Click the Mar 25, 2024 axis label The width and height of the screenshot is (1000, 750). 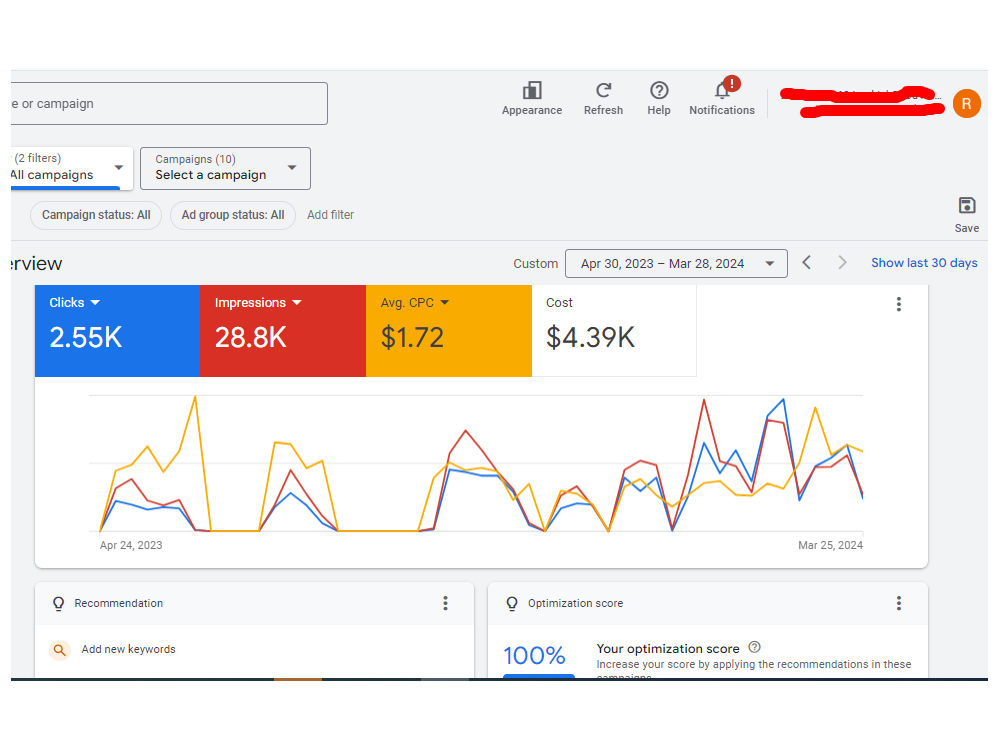830,545
